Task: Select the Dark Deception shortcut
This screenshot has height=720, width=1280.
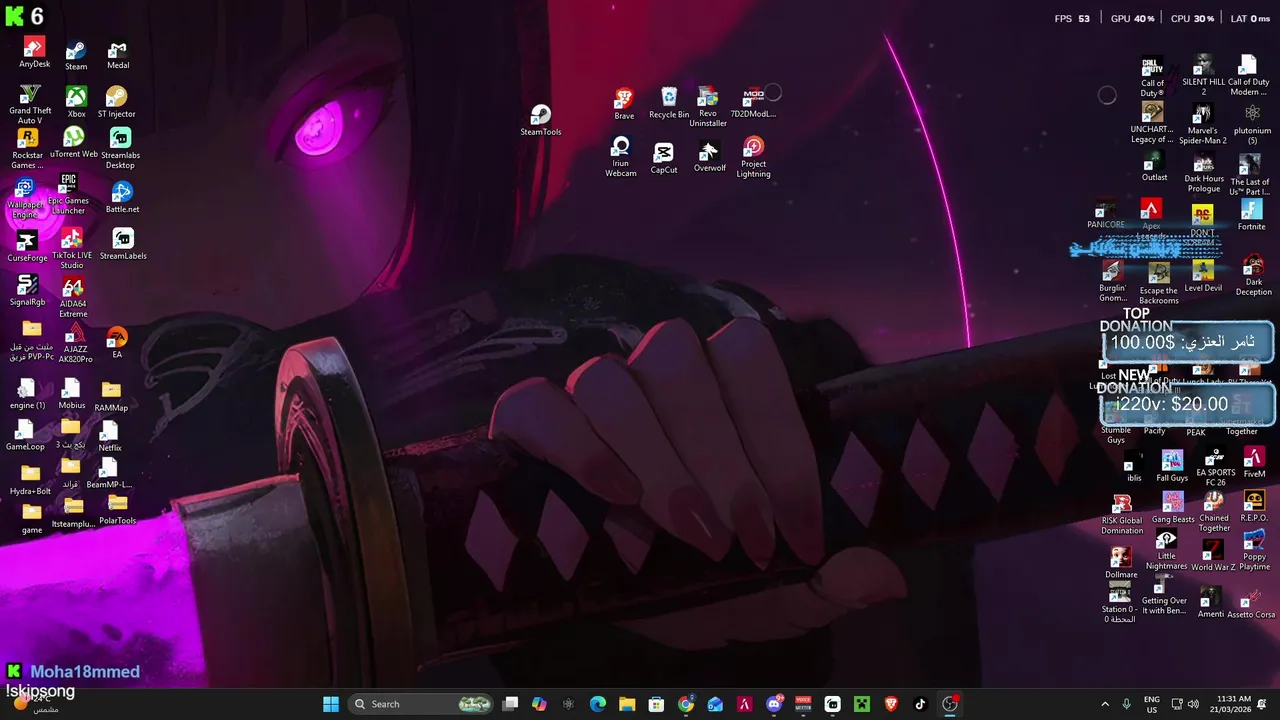Action: click(1253, 277)
